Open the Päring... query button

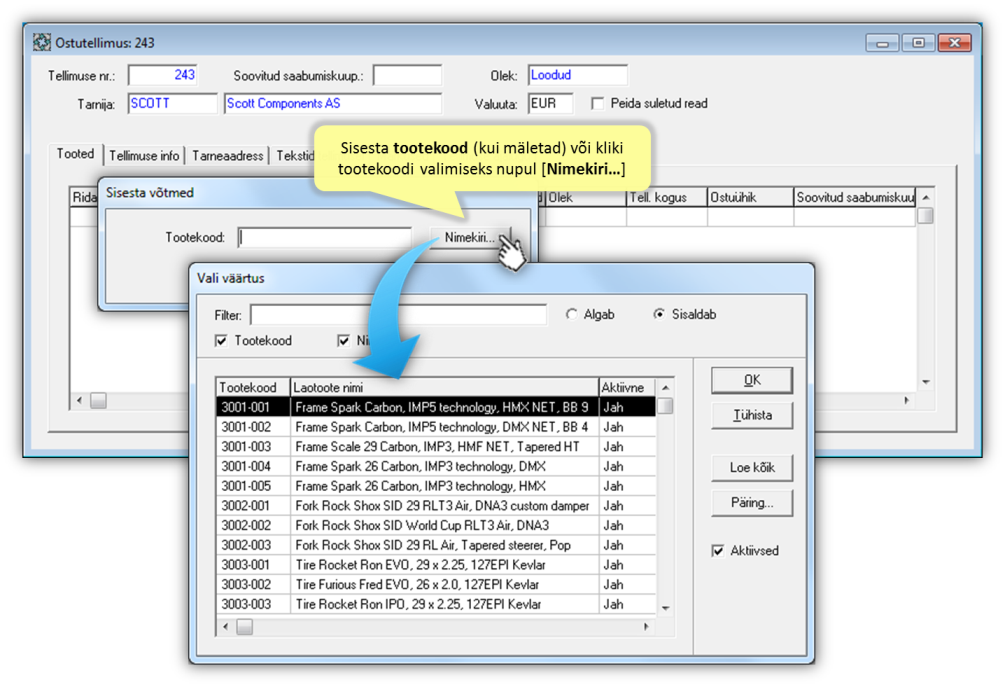pyautogui.click(x=752, y=503)
